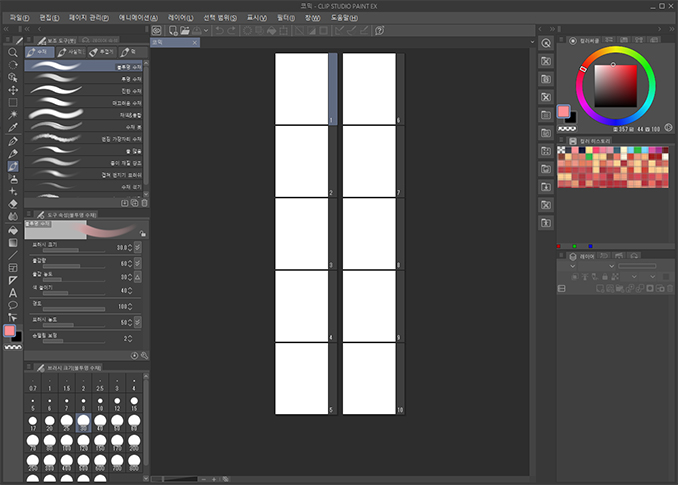Select brush size 30 preset

click(83, 422)
